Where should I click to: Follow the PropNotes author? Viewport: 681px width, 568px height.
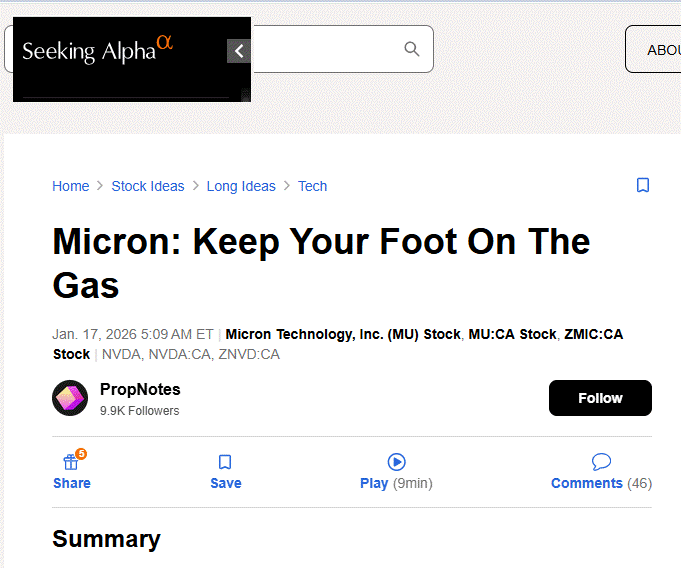coord(600,398)
